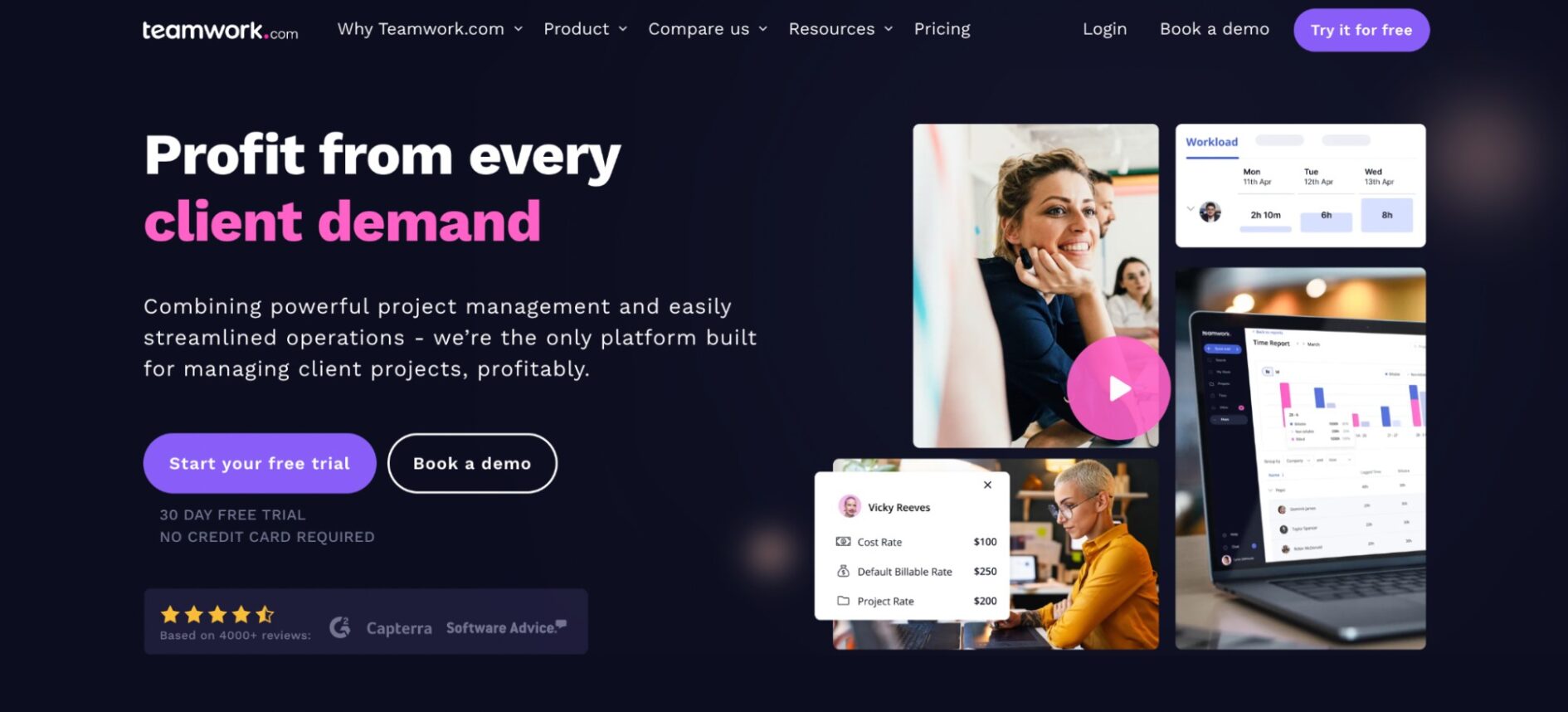The width and height of the screenshot is (1568, 712).
Task: Go to the Pricing page
Action: click(942, 29)
